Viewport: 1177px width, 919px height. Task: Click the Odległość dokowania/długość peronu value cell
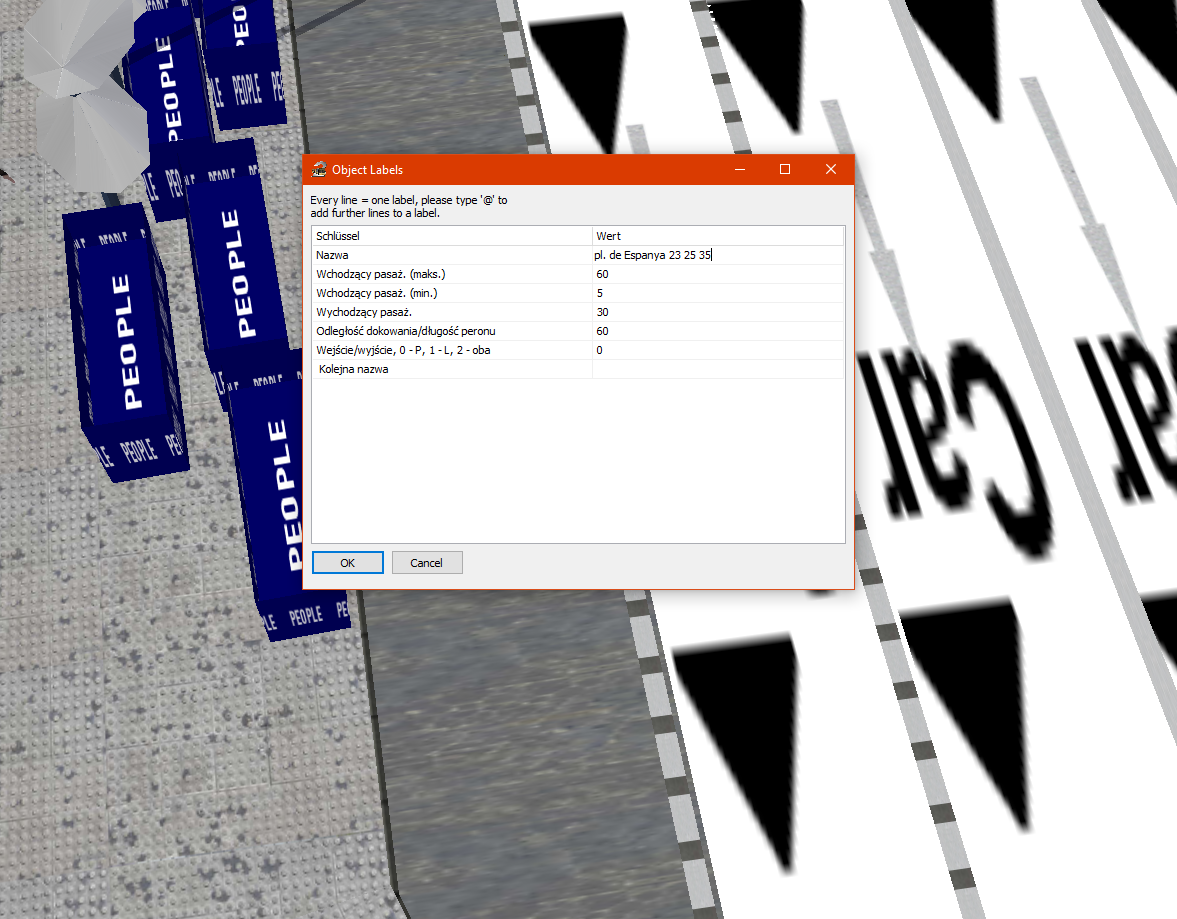717,331
